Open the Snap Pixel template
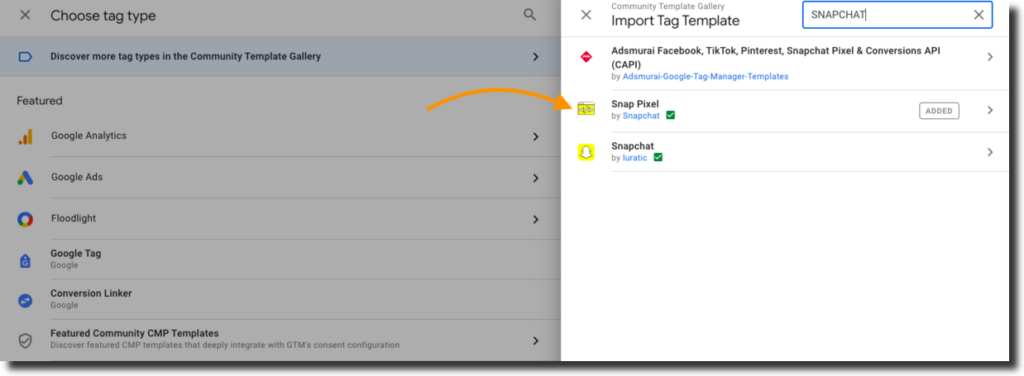The height and width of the screenshot is (376, 1024). tap(786, 111)
